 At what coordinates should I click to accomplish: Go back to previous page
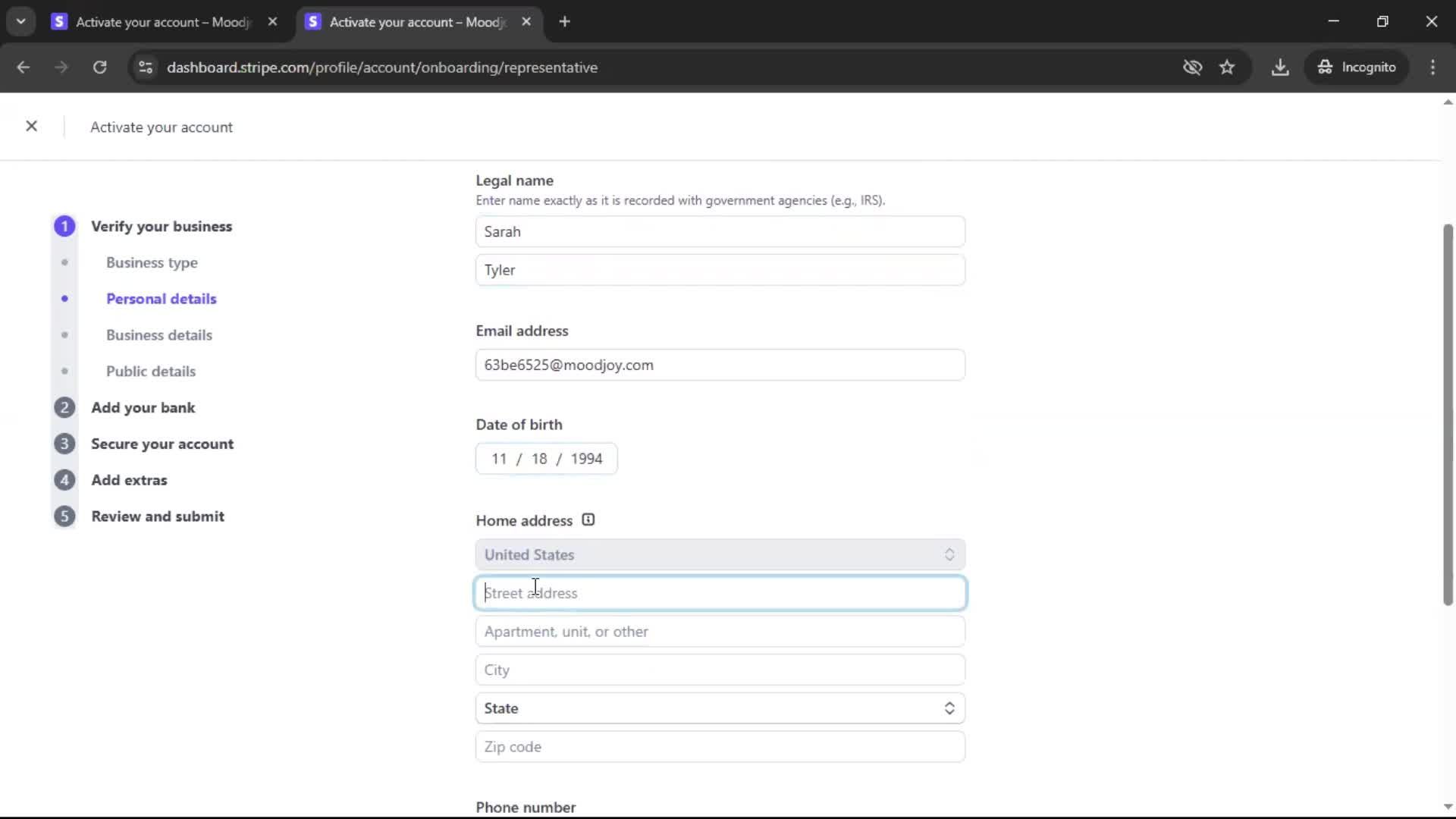[x=24, y=67]
